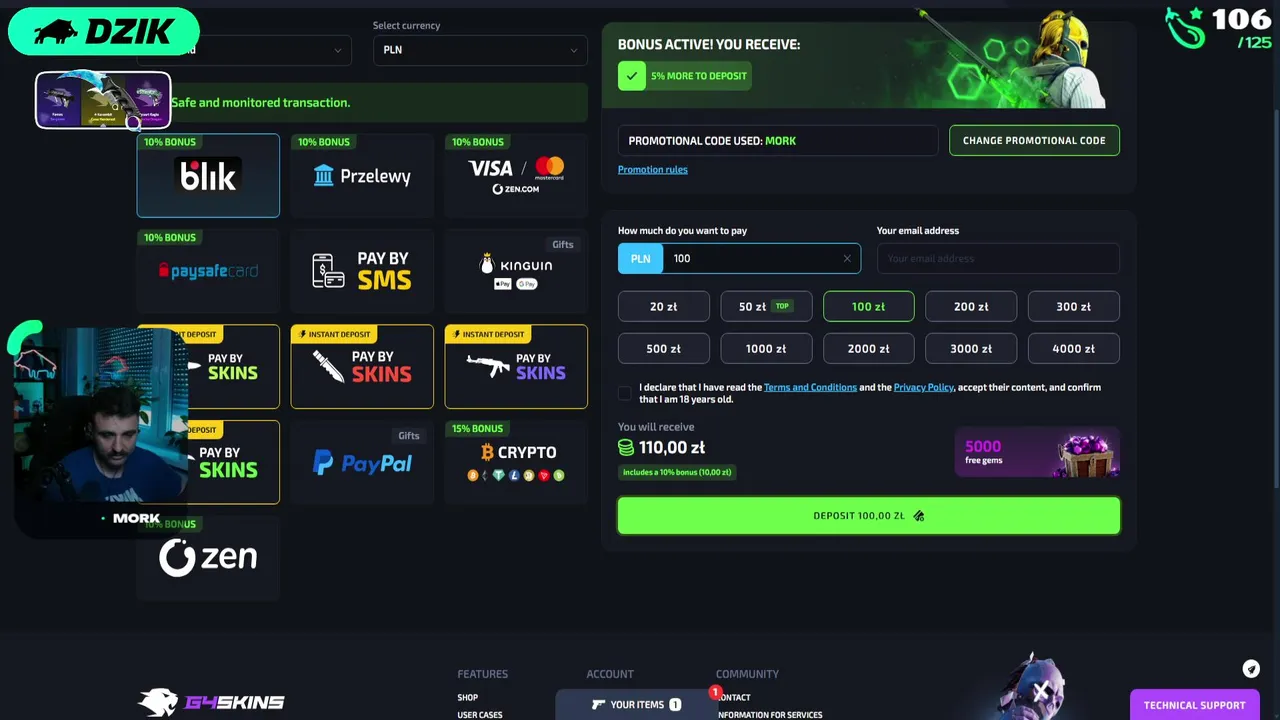Open the Privacy Policy link
This screenshot has height=720, width=1280.
(923, 387)
